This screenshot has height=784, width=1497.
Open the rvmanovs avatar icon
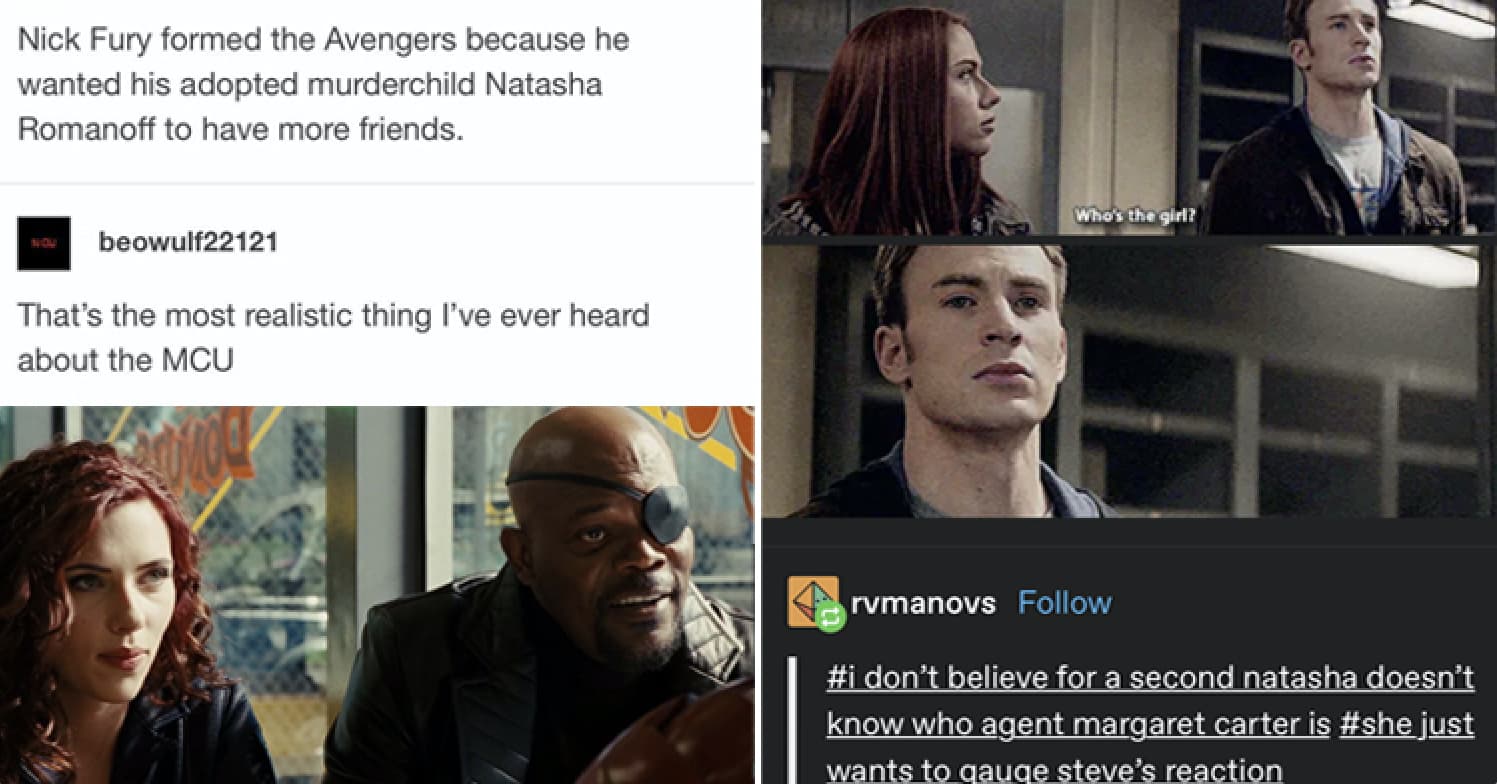click(813, 601)
